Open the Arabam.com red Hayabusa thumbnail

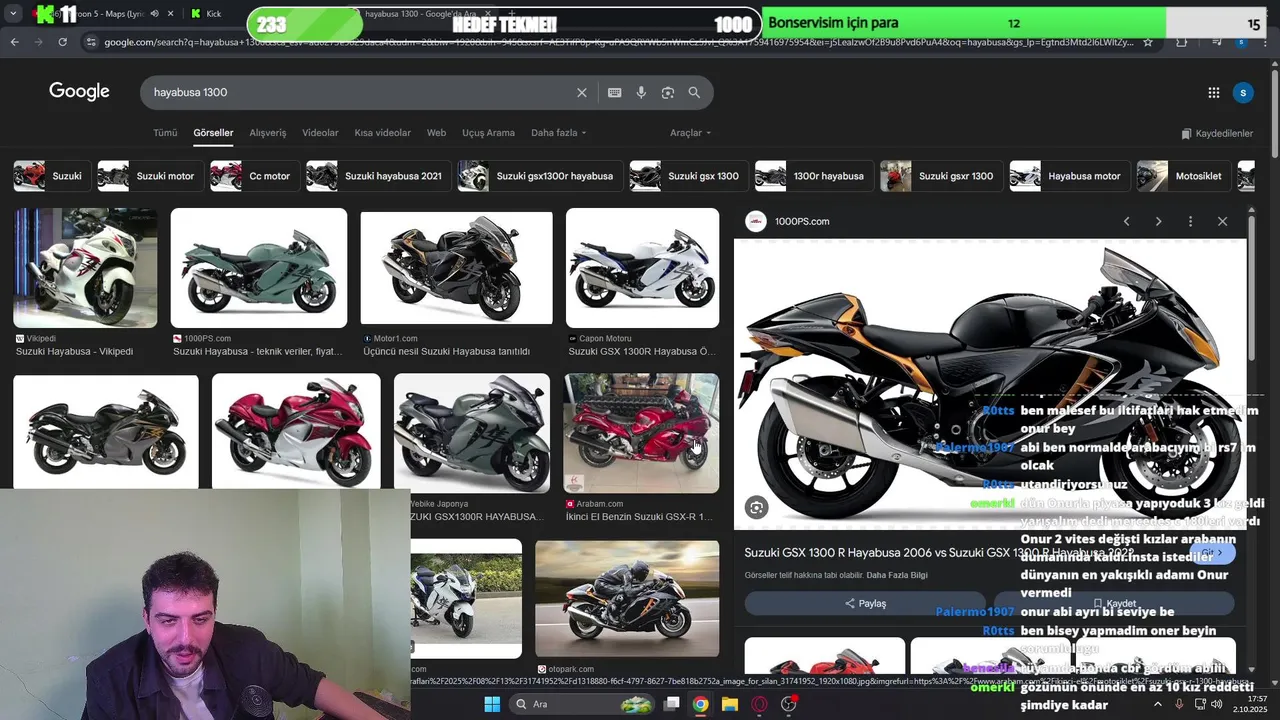(641, 433)
